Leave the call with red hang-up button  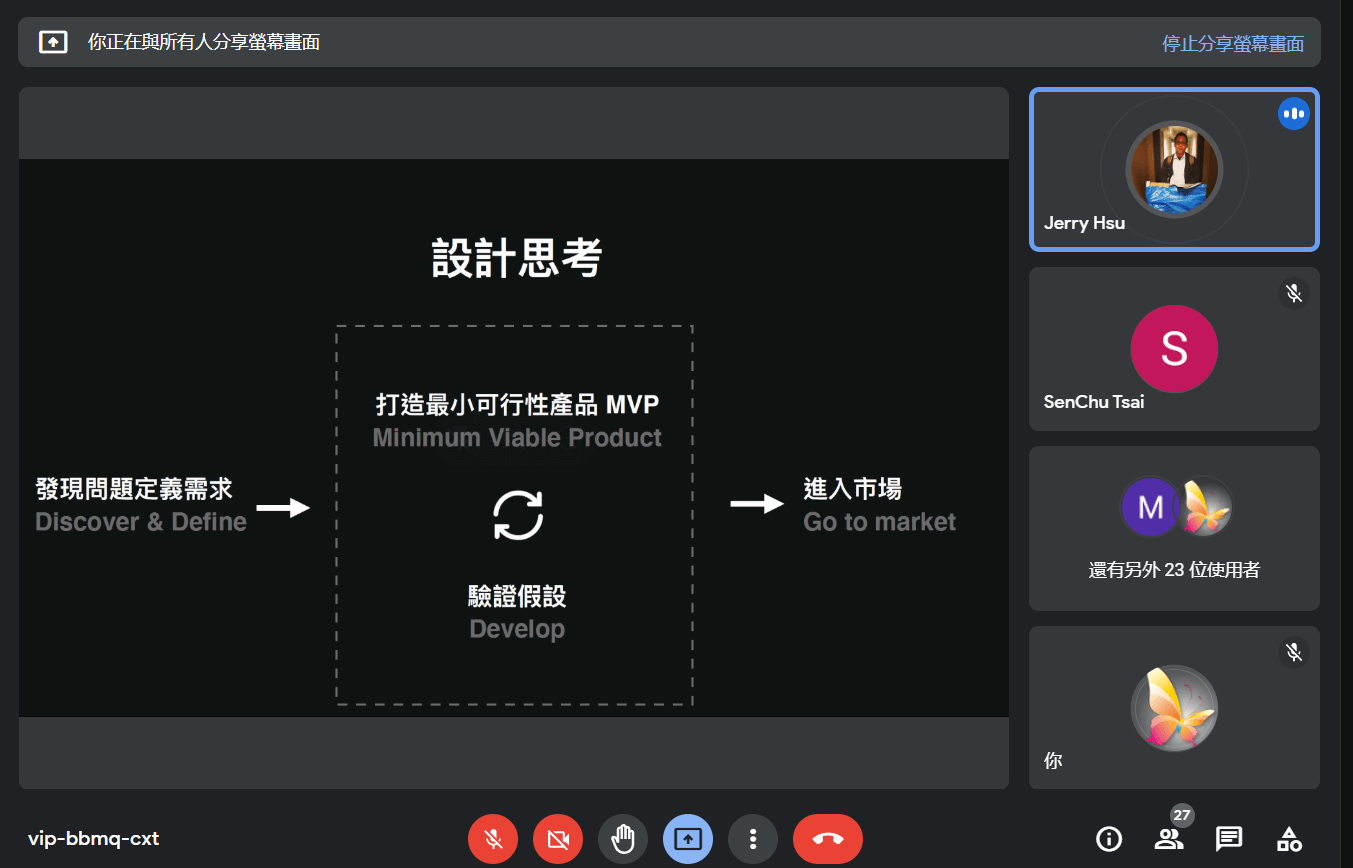click(x=827, y=839)
